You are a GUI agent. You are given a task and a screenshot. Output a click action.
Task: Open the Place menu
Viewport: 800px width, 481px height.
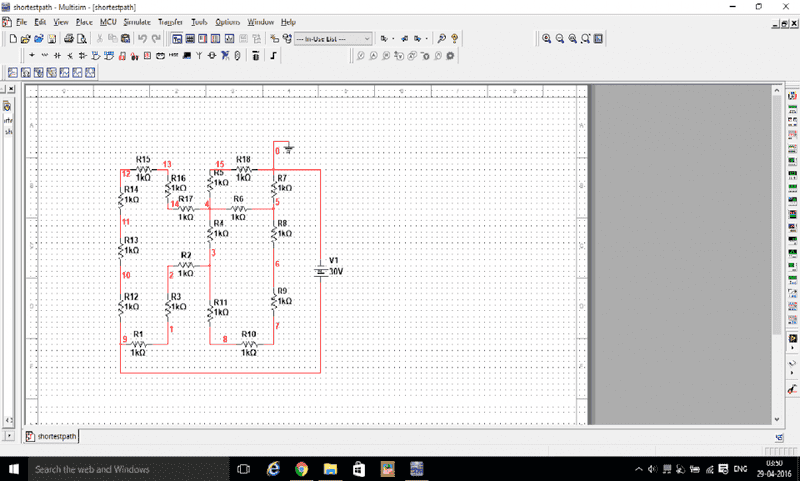(85, 21)
